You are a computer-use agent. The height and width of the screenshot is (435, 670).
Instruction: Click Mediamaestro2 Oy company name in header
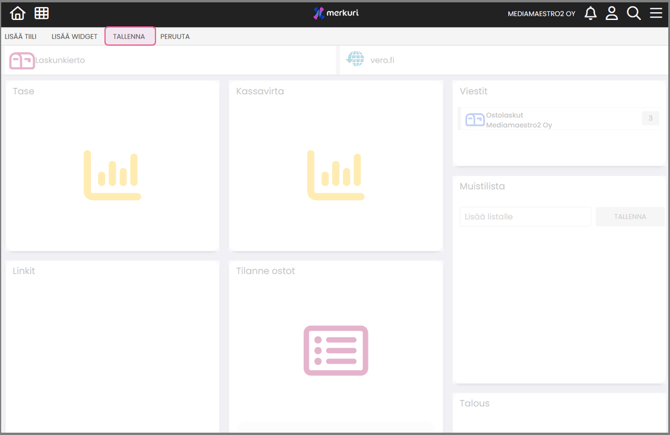click(541, 14)
